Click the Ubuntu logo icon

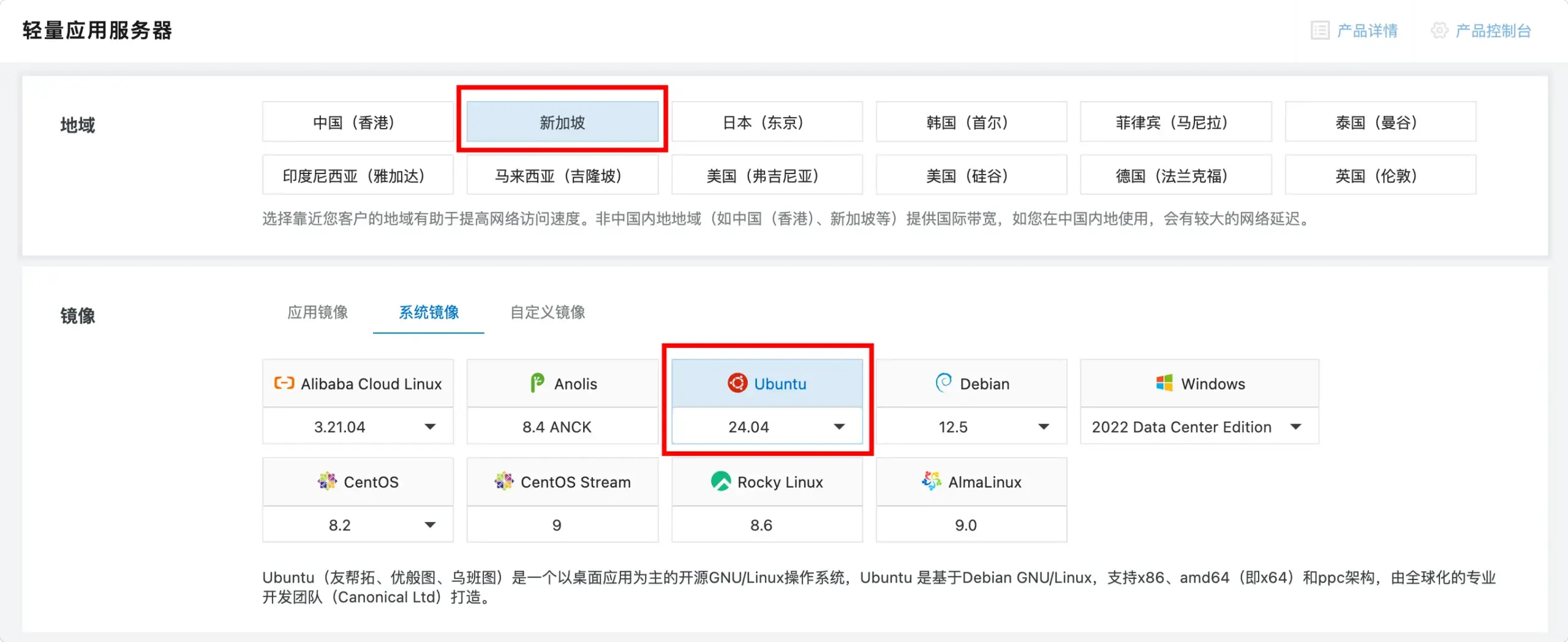click(737, 383)
